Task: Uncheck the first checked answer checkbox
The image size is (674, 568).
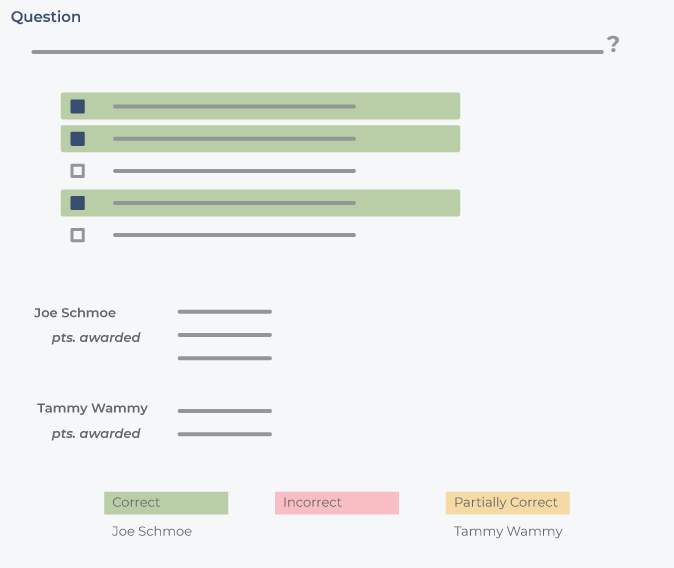Action: 77,106
